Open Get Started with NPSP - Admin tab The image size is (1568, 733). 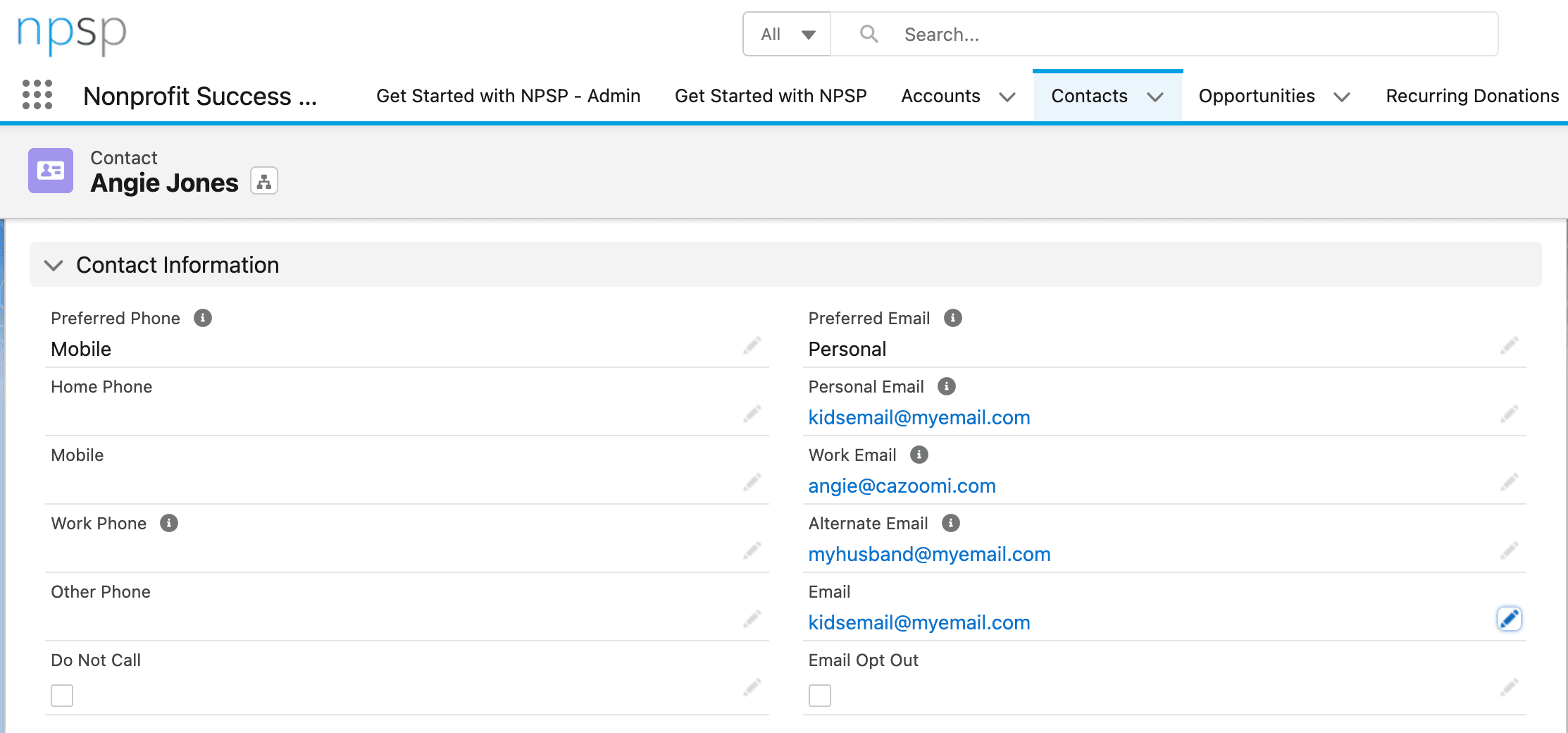tap(509, 96)
